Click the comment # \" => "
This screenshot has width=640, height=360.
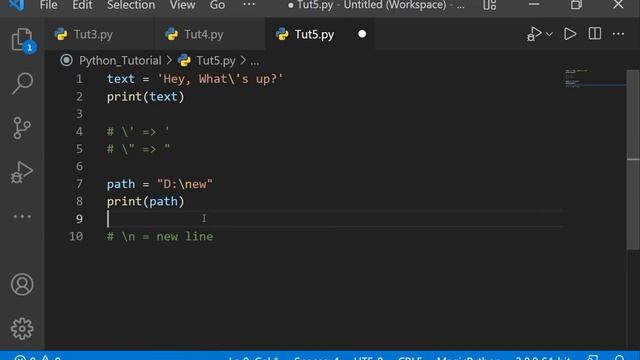pyautogui.click(x=138, y=149)
